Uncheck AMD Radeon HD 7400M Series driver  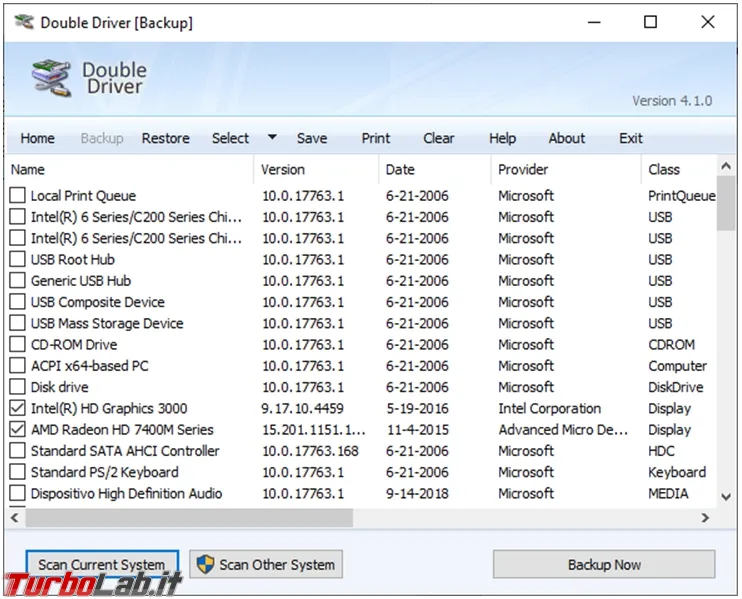click(18, 429)
